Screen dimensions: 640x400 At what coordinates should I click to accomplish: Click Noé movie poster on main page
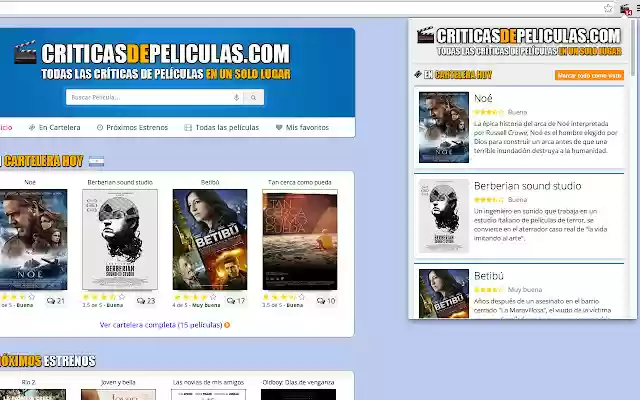33,240
